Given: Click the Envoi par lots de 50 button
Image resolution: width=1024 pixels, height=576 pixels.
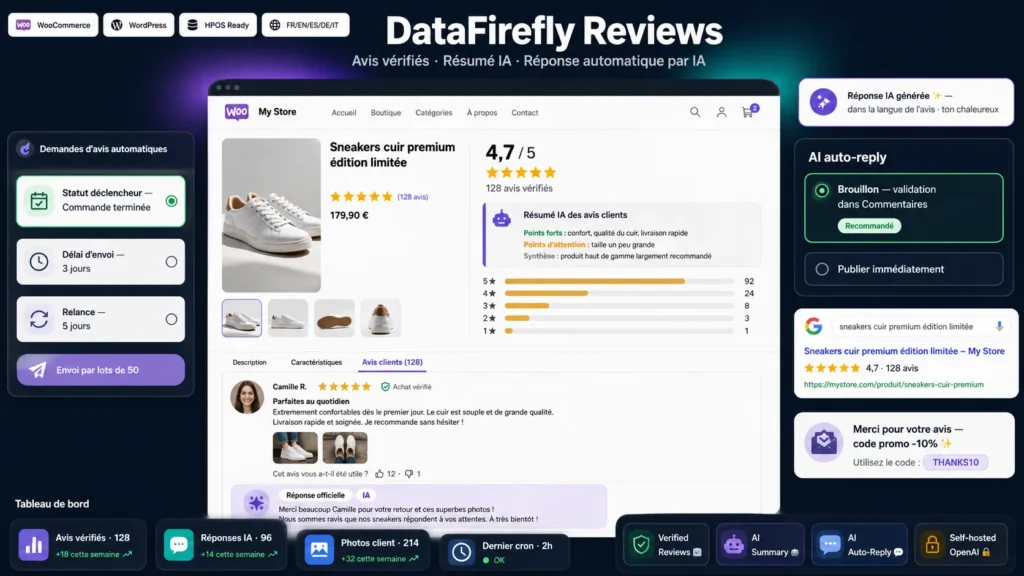Looking at the screenshot, I should coord(101,370).
